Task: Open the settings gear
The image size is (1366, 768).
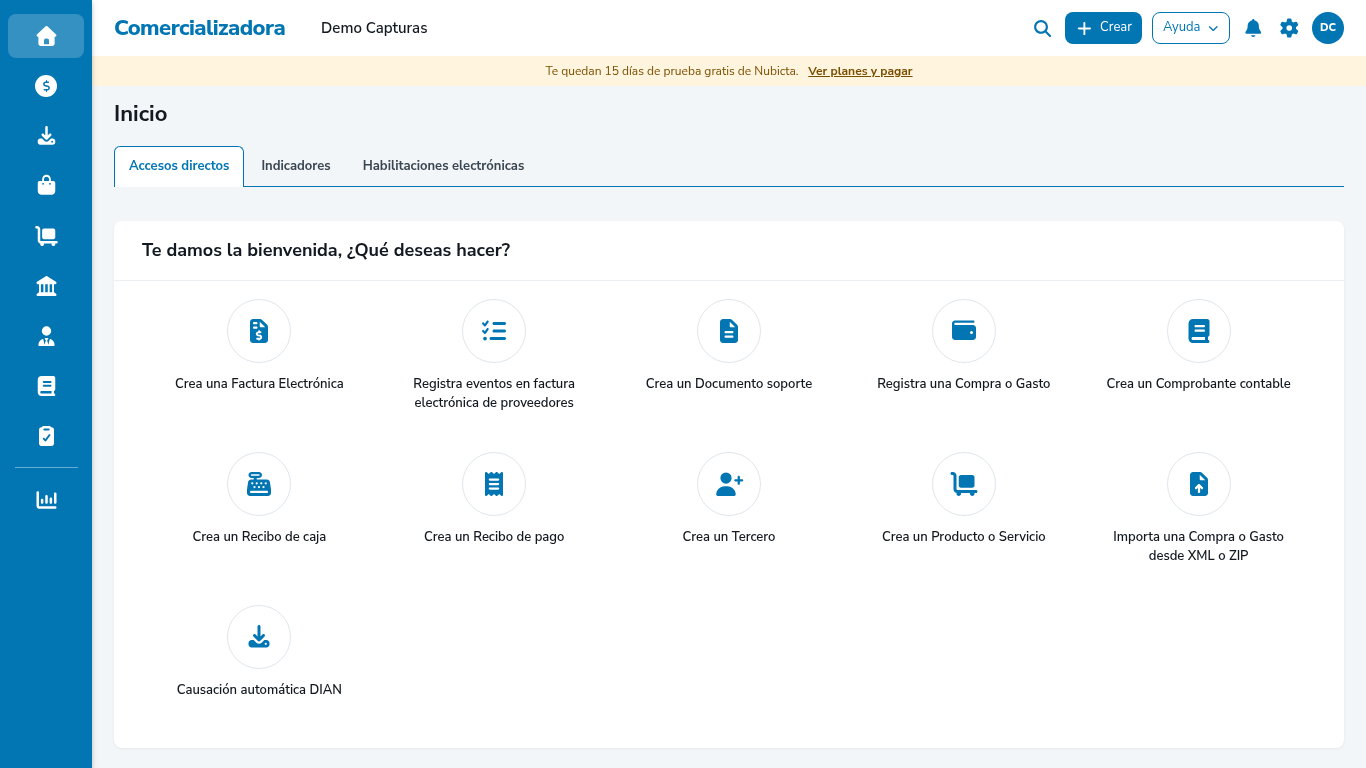Action: [1289, 28]
